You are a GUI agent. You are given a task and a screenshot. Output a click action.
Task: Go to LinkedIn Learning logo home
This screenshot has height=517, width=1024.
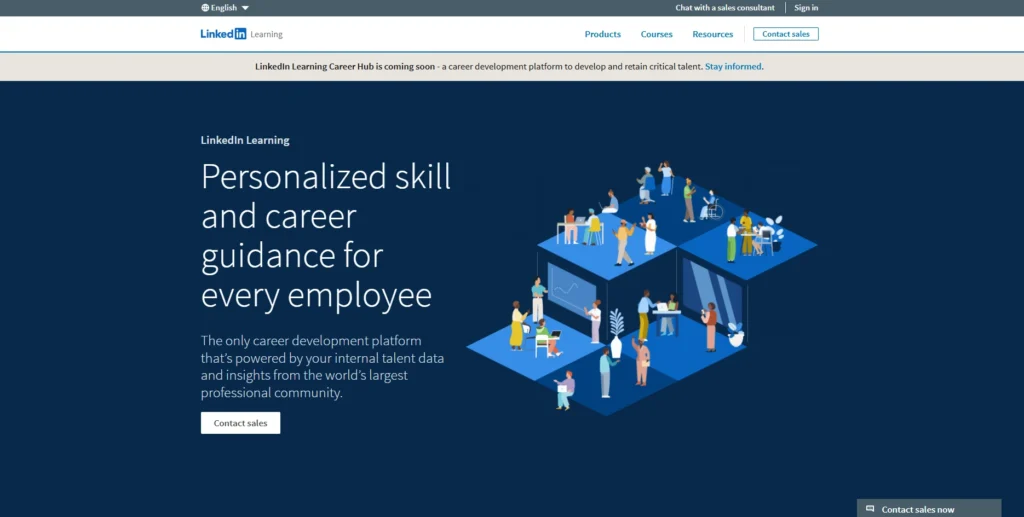pos(242,34)
